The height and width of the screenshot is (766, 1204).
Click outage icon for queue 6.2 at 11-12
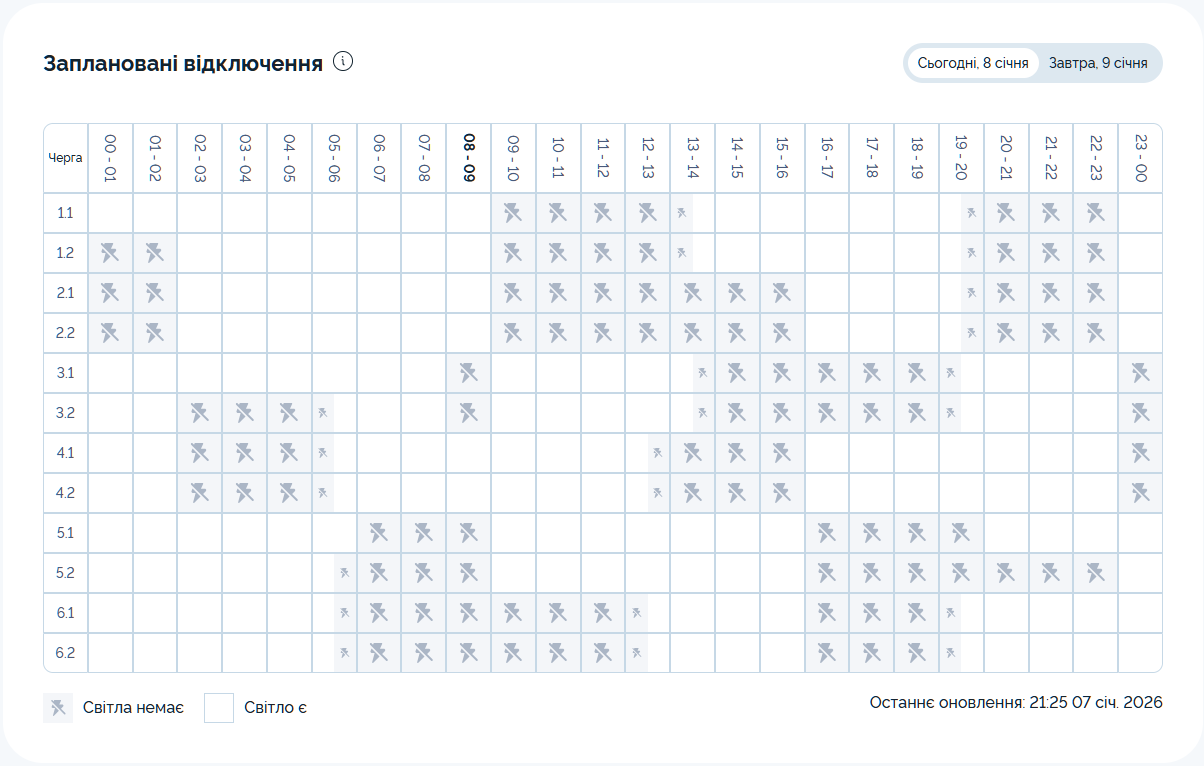603,653
